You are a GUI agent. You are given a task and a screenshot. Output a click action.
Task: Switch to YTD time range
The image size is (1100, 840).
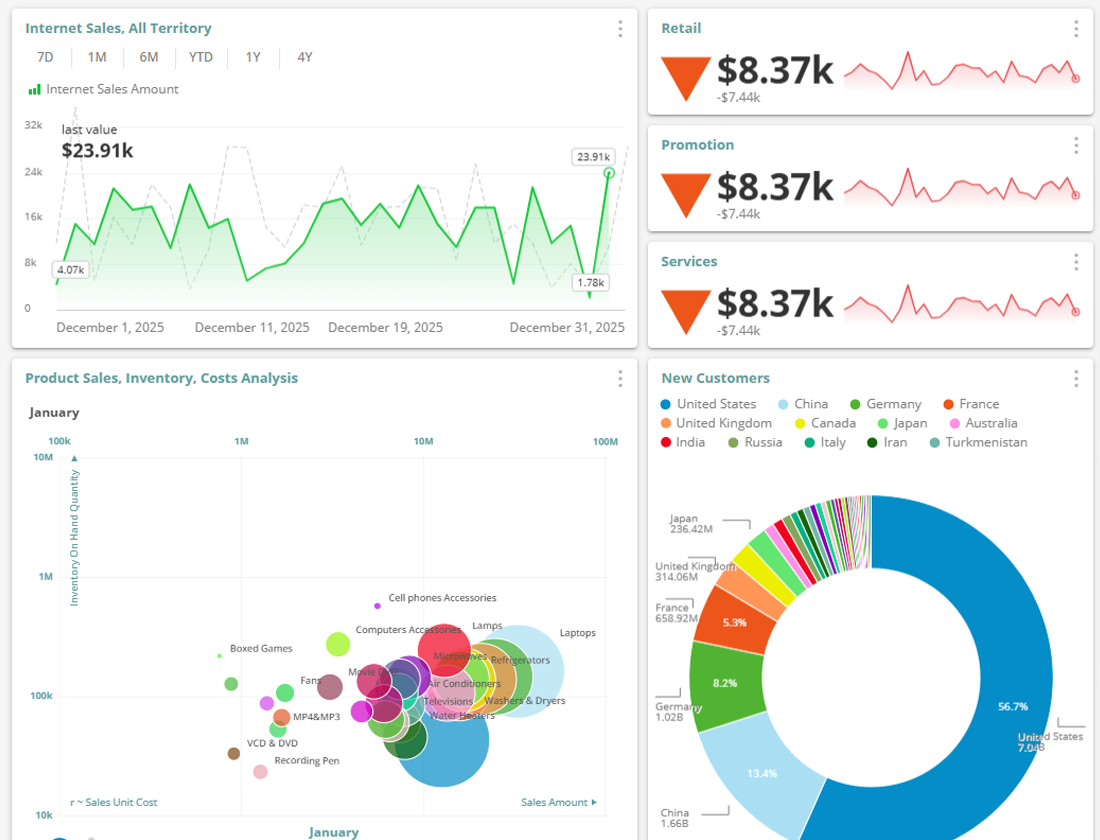[x=201, y=57]
